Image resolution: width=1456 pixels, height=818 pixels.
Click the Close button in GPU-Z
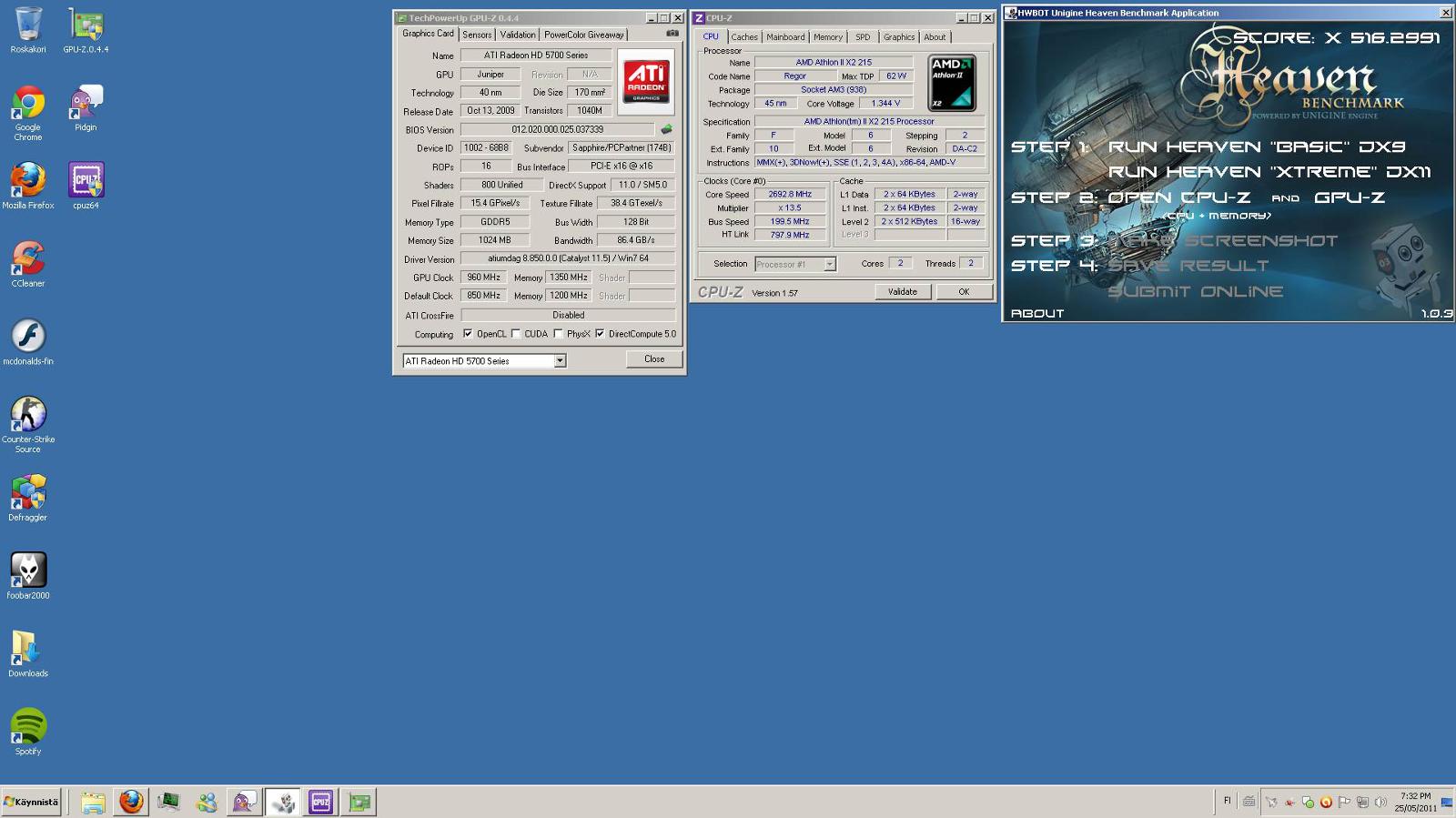click(654, 359)
